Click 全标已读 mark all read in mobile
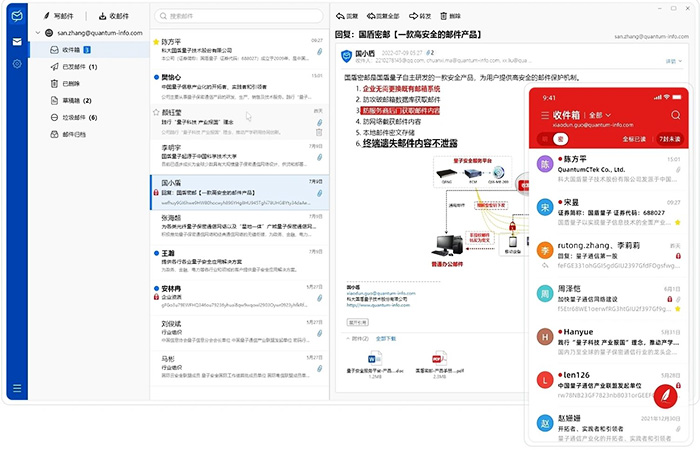 [634, 139]
